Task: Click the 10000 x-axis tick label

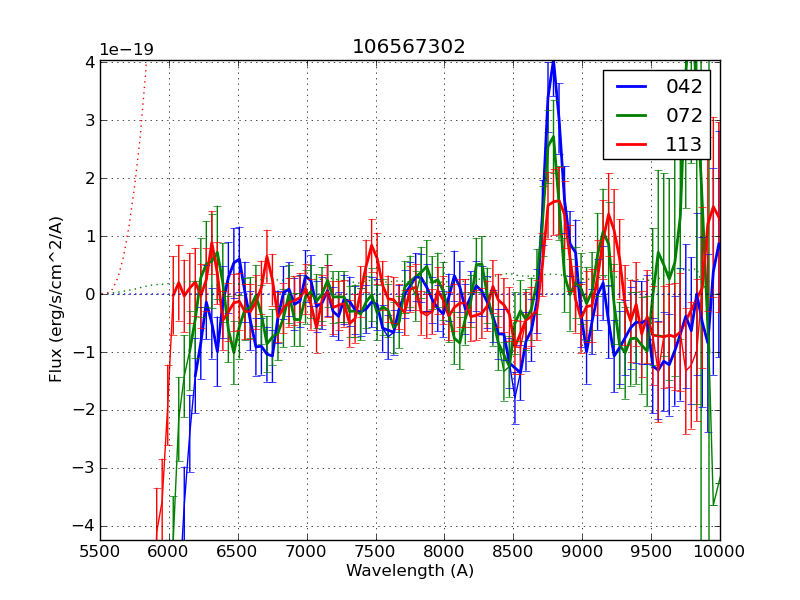Action: click(720, 551)
